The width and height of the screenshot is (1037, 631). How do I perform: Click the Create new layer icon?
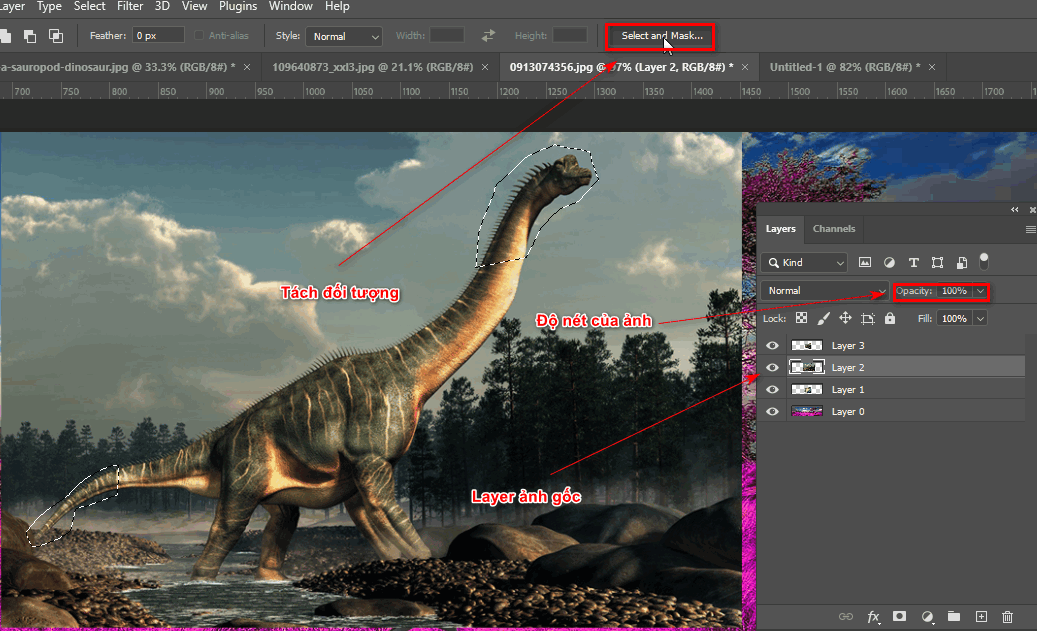pos(981,617)
